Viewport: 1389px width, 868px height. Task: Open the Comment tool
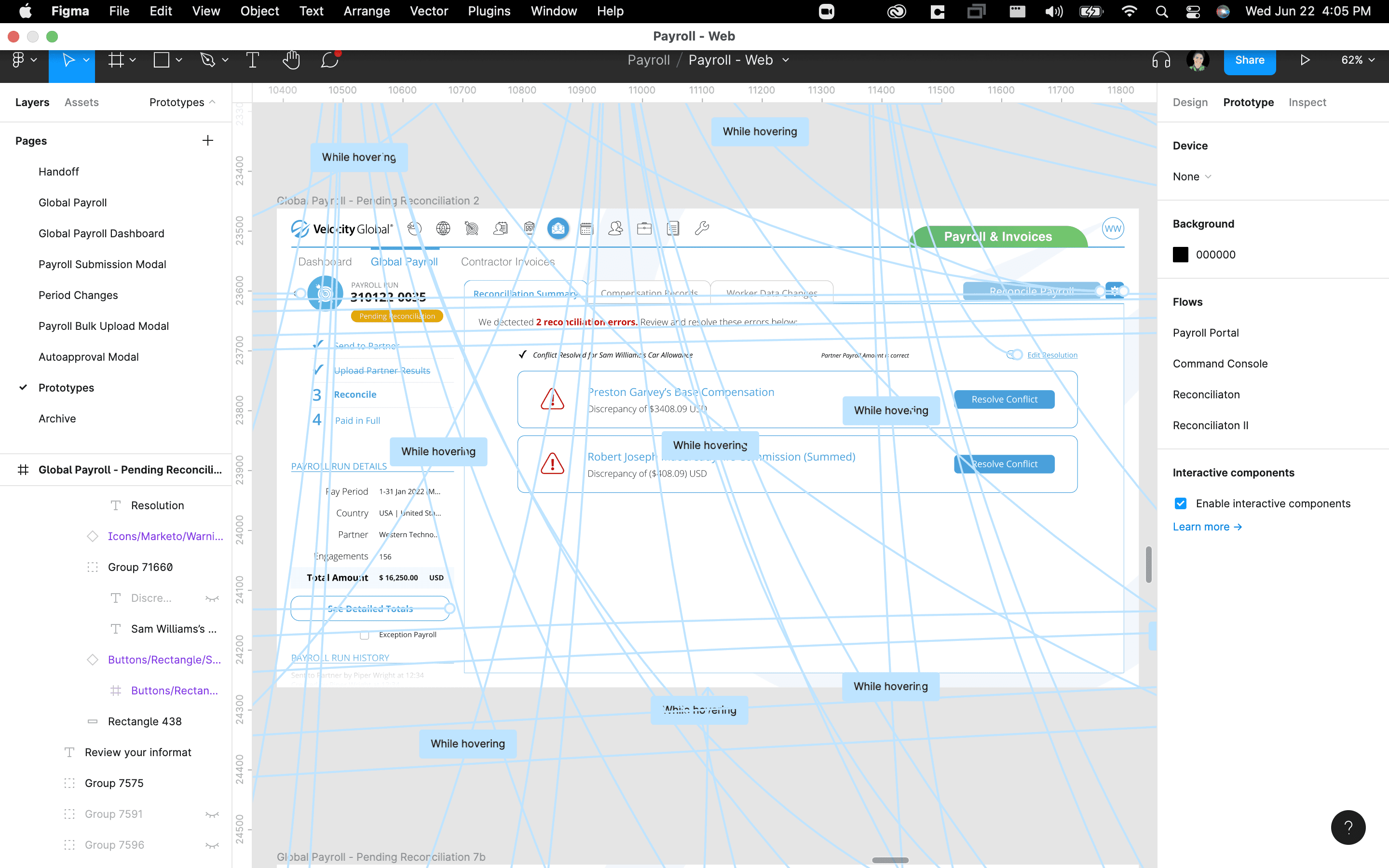tap(329, 60)
